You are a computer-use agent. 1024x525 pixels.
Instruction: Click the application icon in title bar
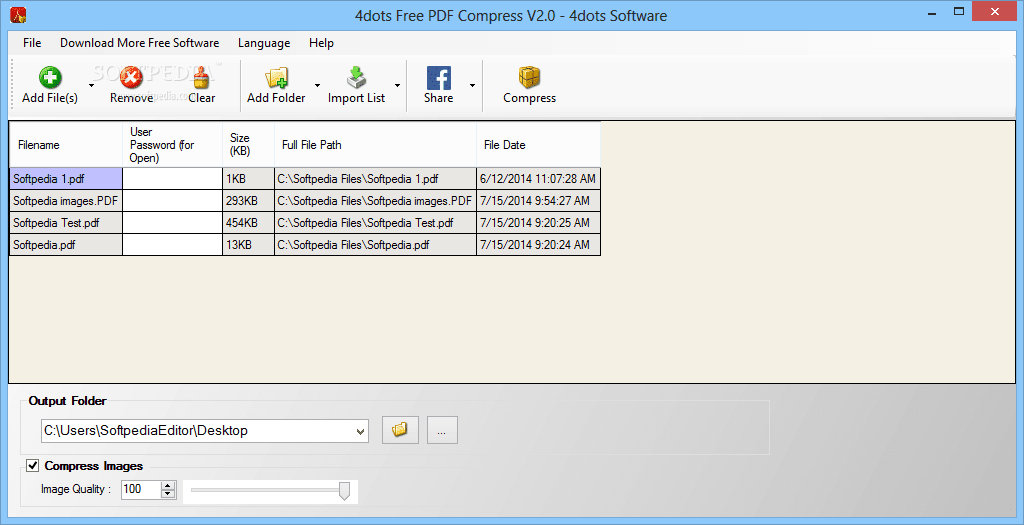pos(18,14)
